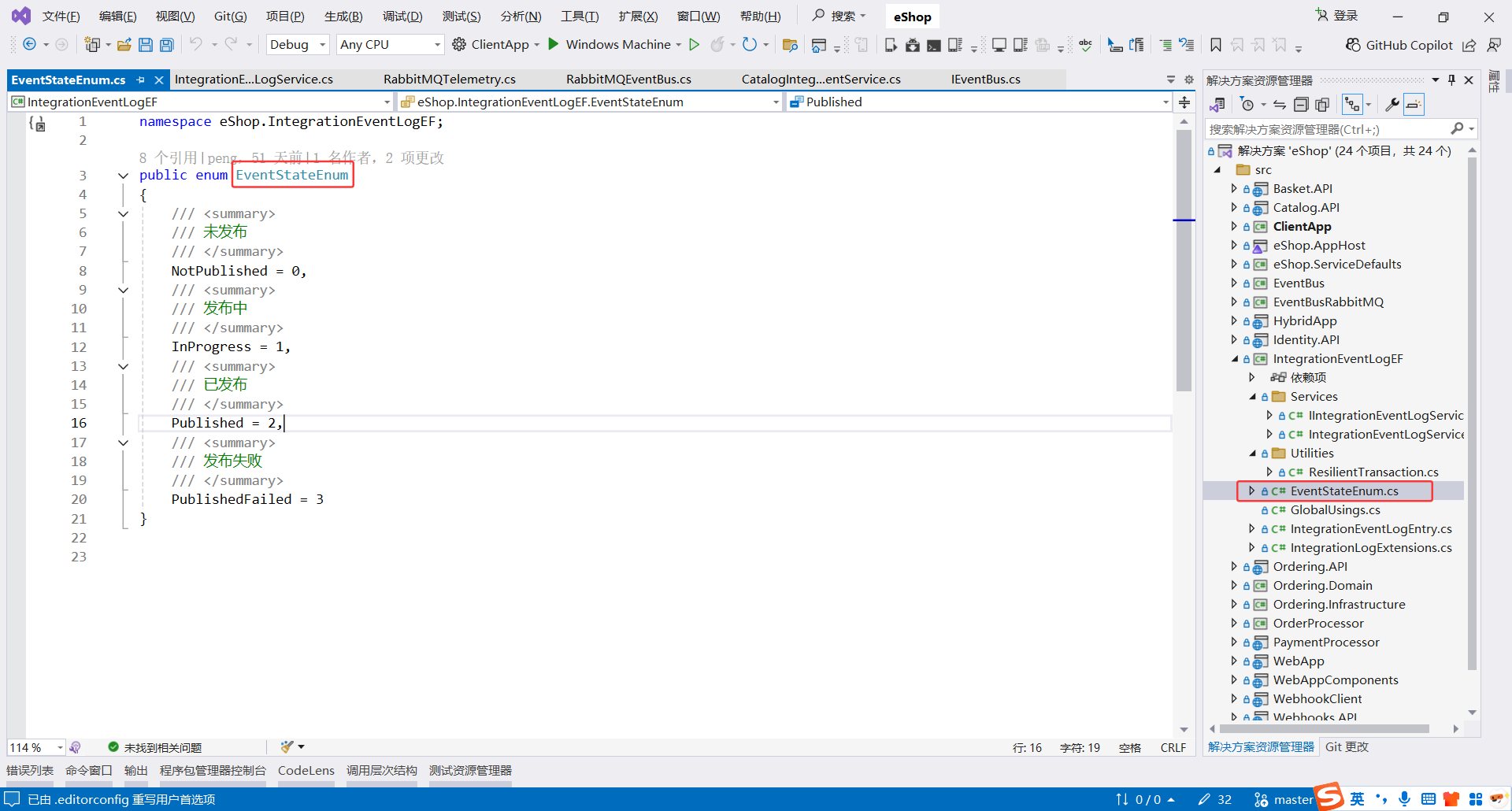Click the nested view toggle icon in Solution Explorer
This screenshot has width=1512, height=811.
pyautogui.click(x=1352, y=105)
